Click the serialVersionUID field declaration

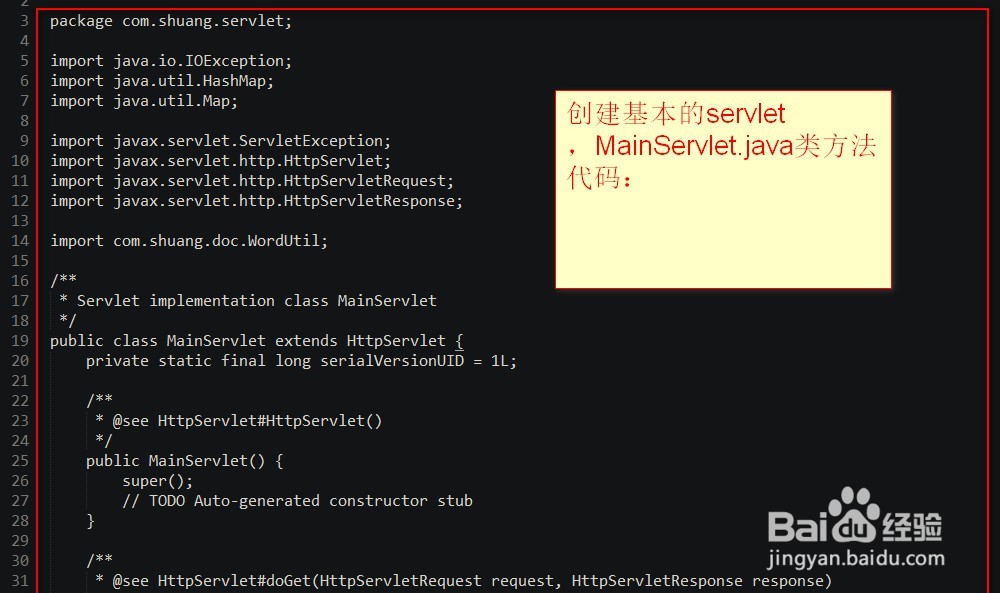pyautogui.click(x=301, y=361)
